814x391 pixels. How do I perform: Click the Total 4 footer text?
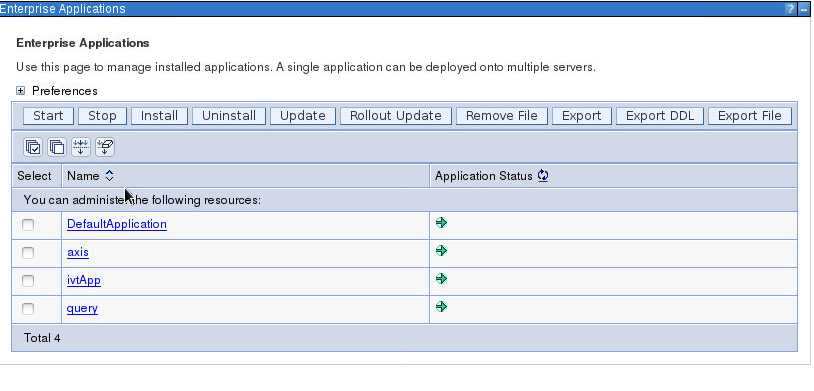tap(42, 338)
